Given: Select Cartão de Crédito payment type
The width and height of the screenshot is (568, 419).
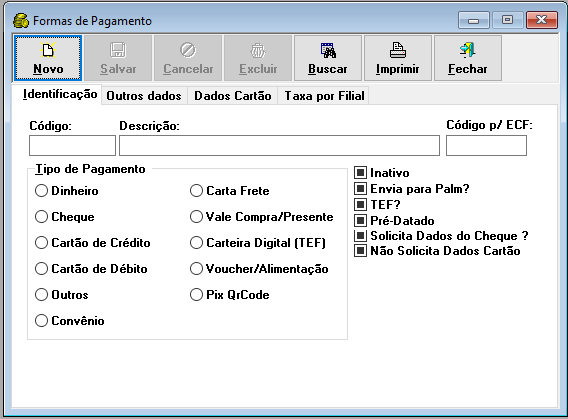Looking at the screenshot, I should (41, 243).
